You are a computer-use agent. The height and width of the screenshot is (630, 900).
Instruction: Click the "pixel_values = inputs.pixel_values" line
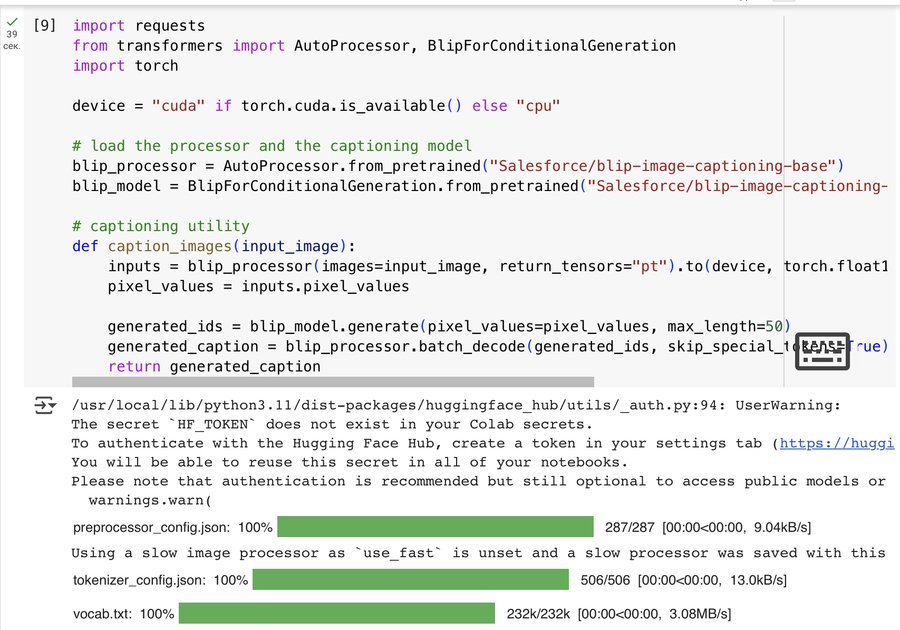point(258,287)
